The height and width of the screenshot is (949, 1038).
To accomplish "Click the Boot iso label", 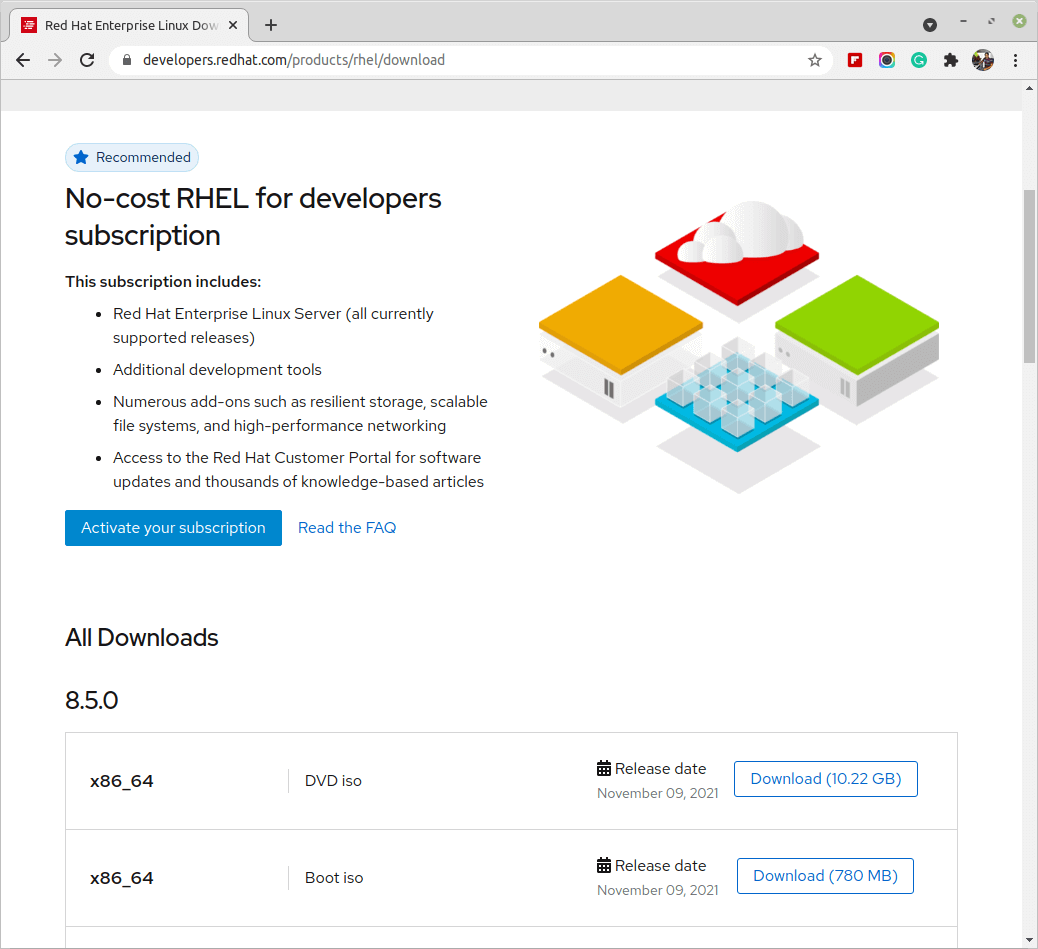I will coord(334,878).
